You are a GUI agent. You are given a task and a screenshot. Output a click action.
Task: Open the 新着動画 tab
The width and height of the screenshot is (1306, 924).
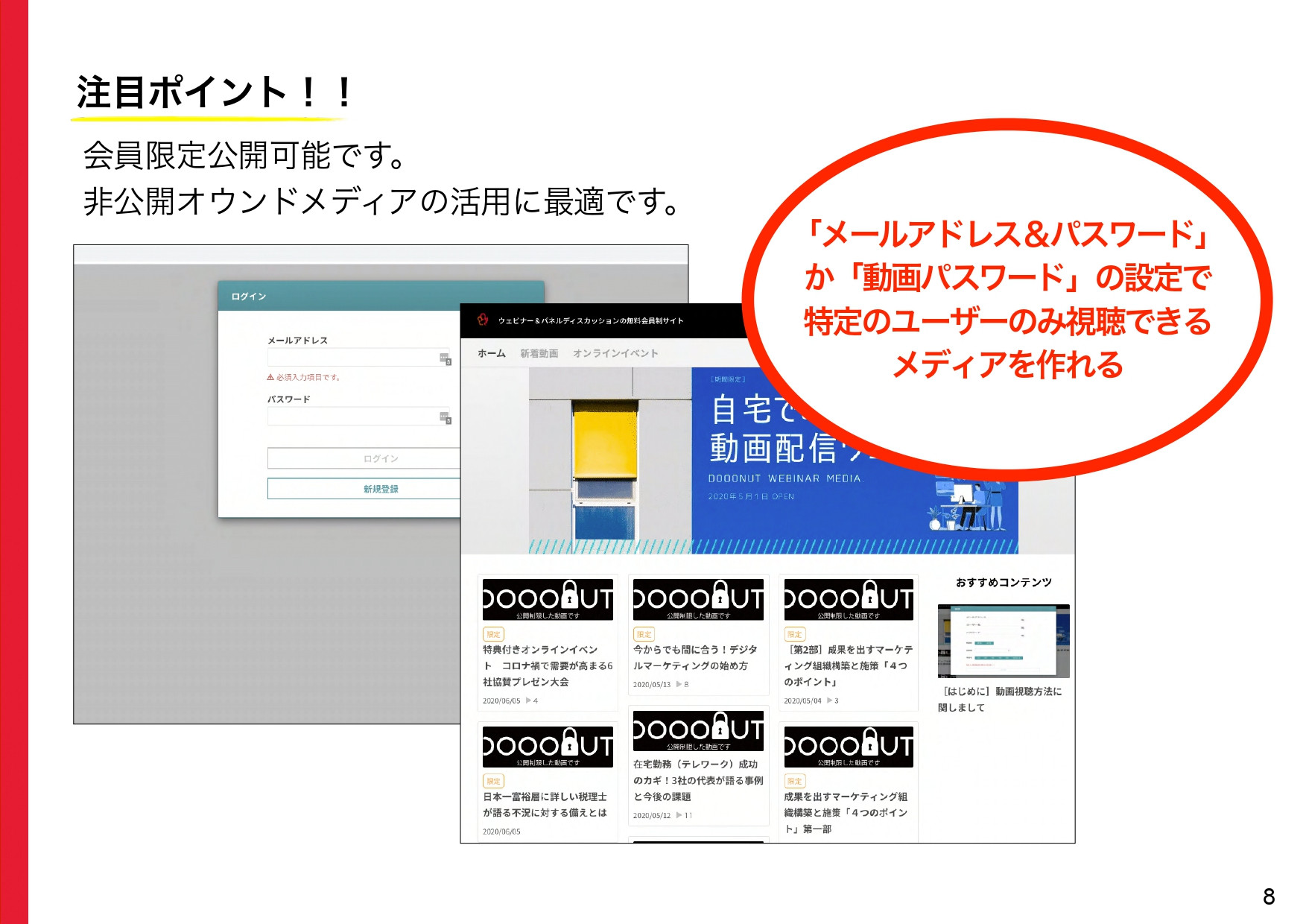coord(539,353)
